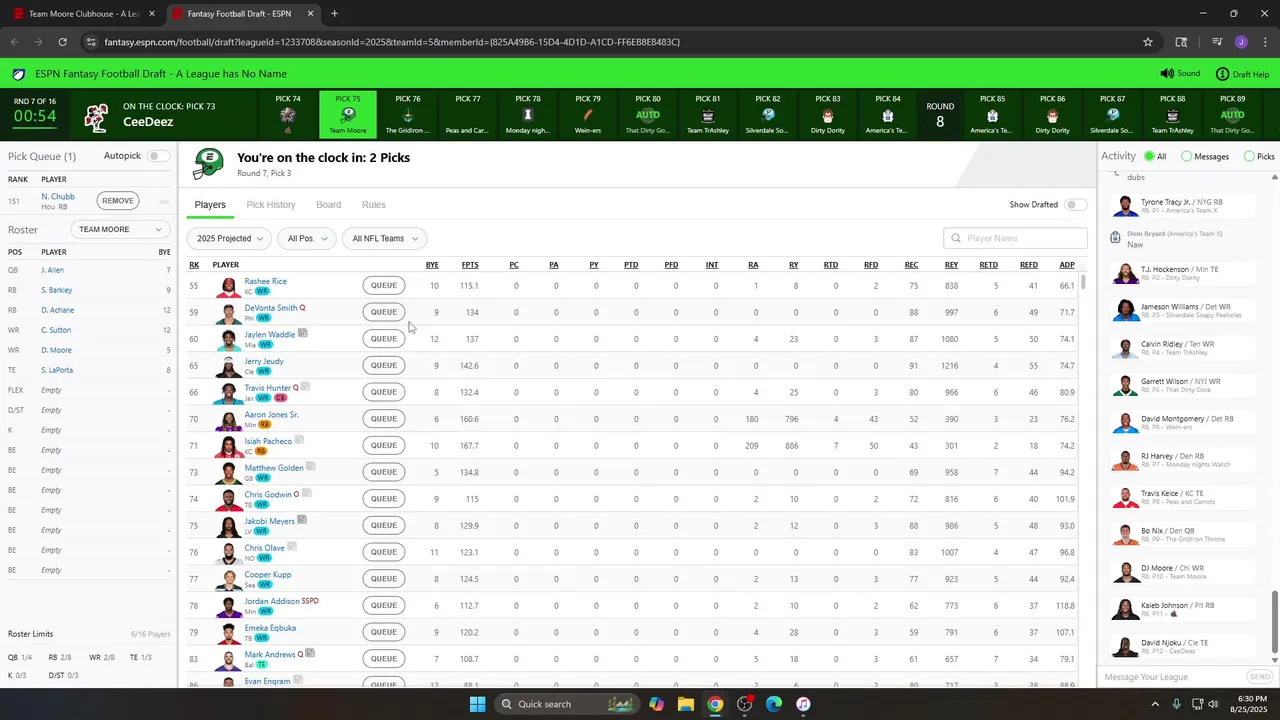Mute draft audio with the Sound icon
Image resolution: width=1280 pixels, height=720 pixels.
pos(1166,74)
